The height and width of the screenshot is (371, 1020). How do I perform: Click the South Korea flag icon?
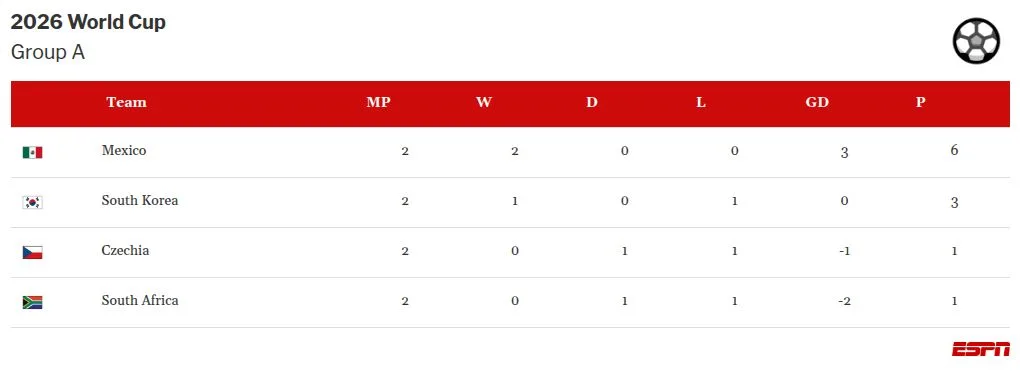33,202
